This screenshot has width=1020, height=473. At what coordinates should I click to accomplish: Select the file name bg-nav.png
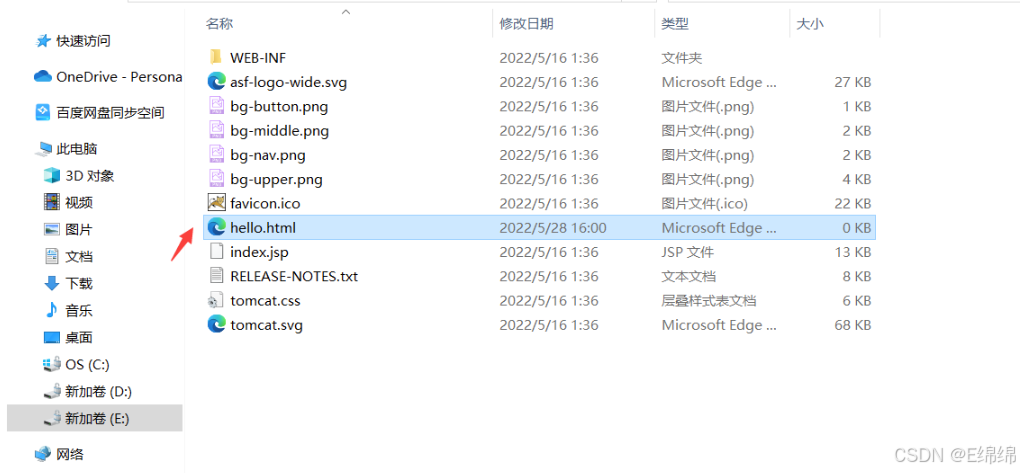coord(268,155)
